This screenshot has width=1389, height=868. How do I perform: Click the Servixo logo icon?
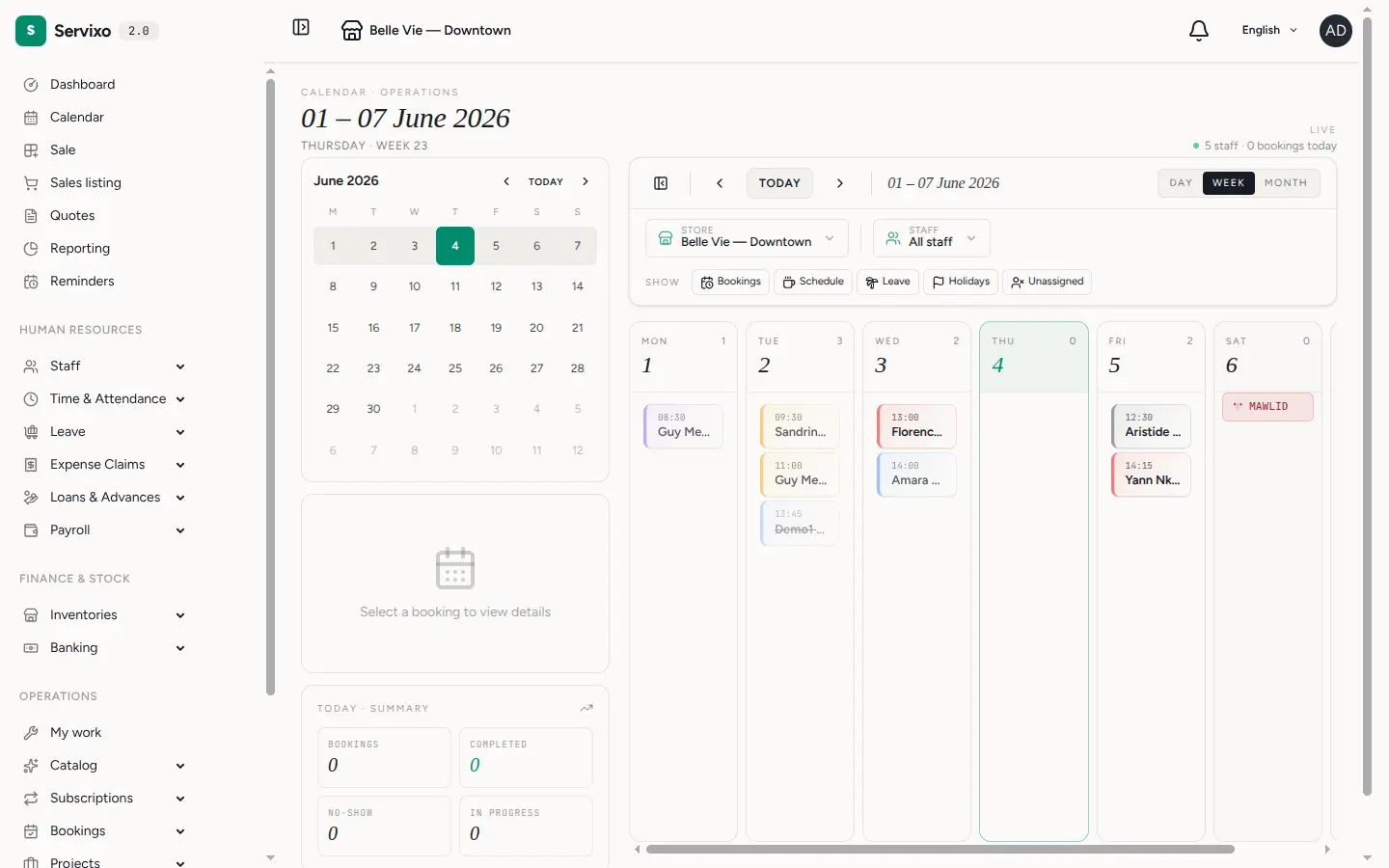point(31,31)
